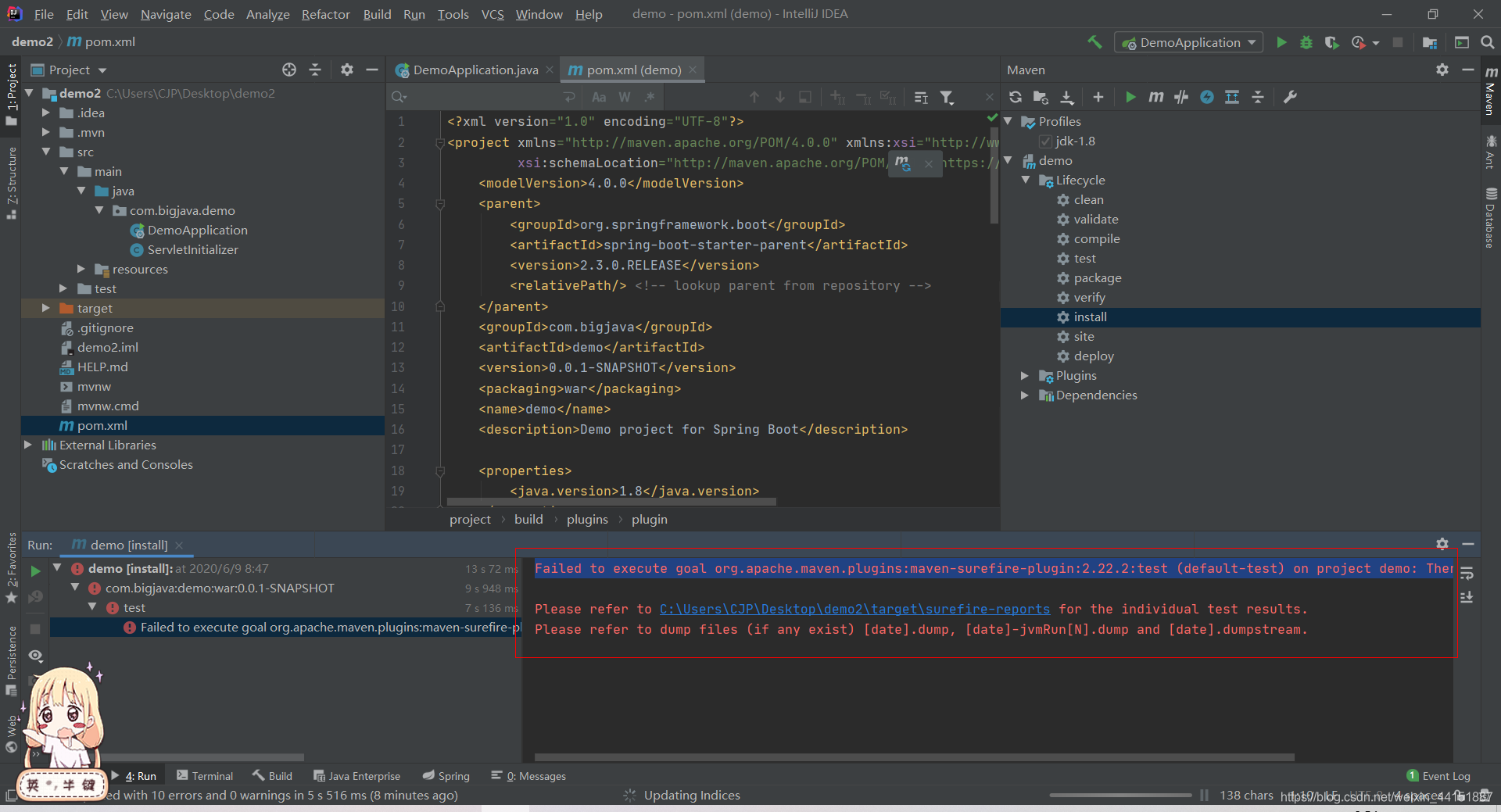Collapse the Lifecycle node in Maven
Viewport: 1501px width, 812px height.
click(x=1025, y=180)
